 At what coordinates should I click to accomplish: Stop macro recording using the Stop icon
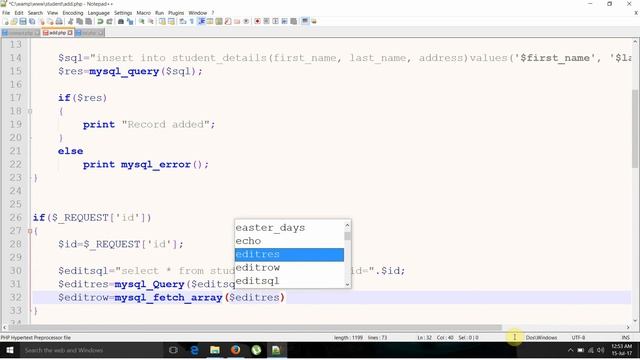pos(266,21)
